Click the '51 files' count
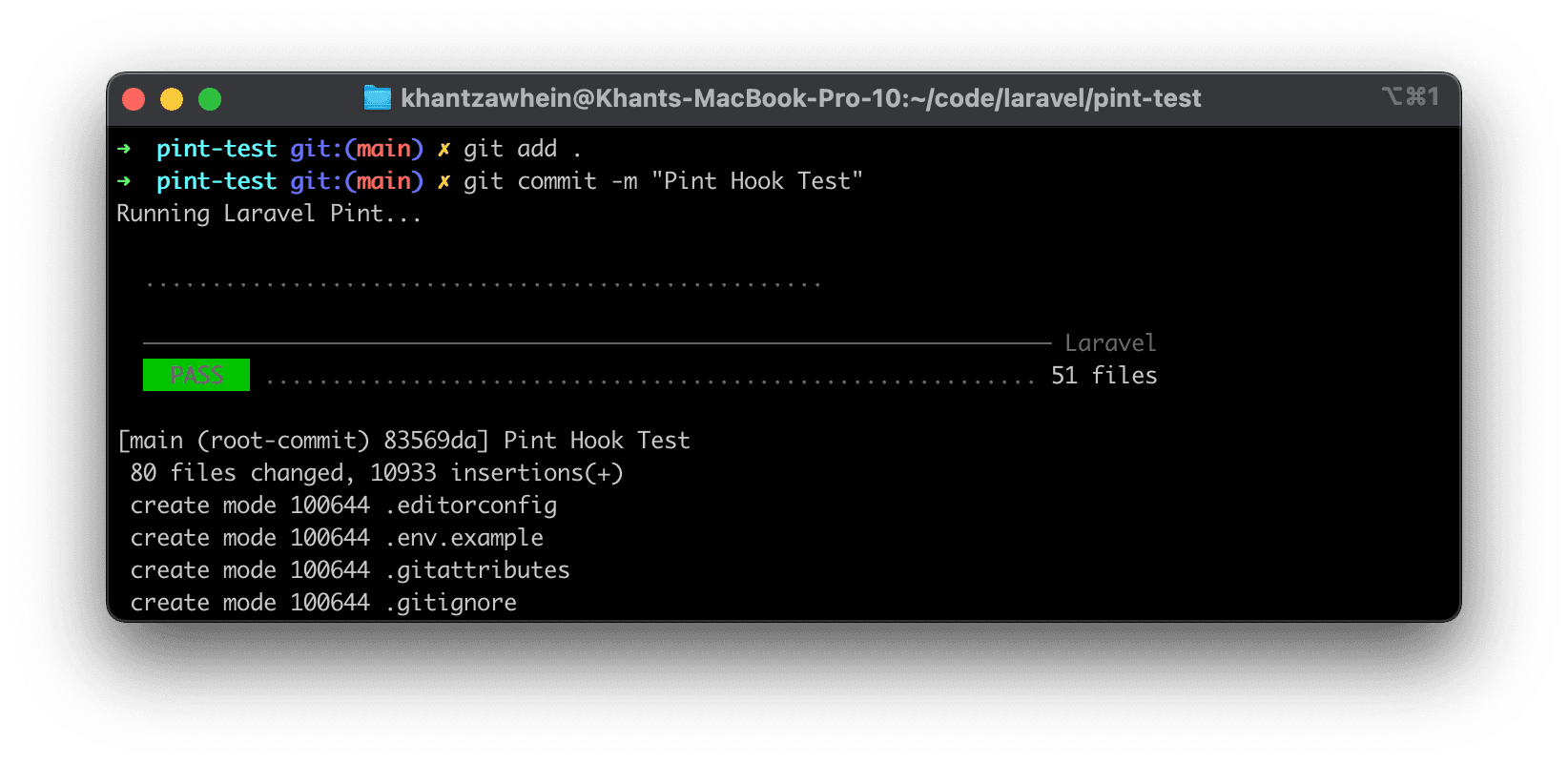Image resolution: width=1568 pixels, height=763 pixels. point(1104,376)
